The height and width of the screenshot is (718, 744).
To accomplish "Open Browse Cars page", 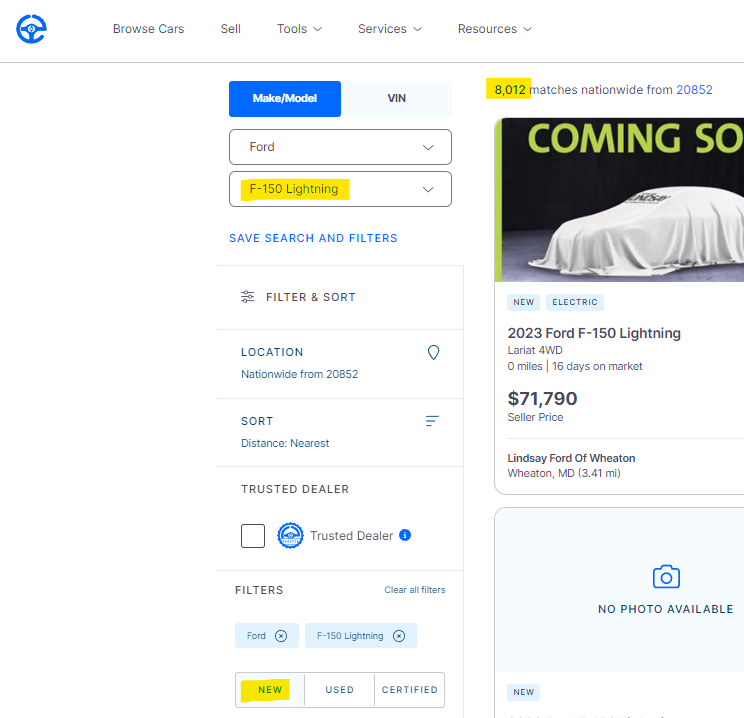I will click(x=148, y=29).
